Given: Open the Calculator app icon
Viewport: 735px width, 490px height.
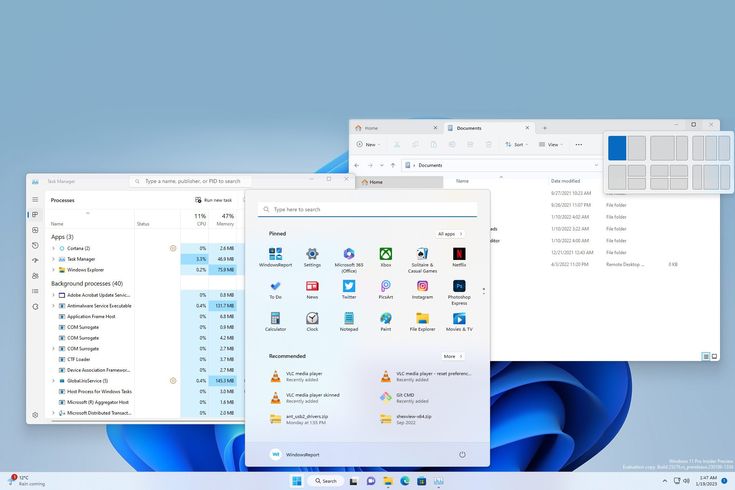Looking at the screenshot, I should pos(275,319).
